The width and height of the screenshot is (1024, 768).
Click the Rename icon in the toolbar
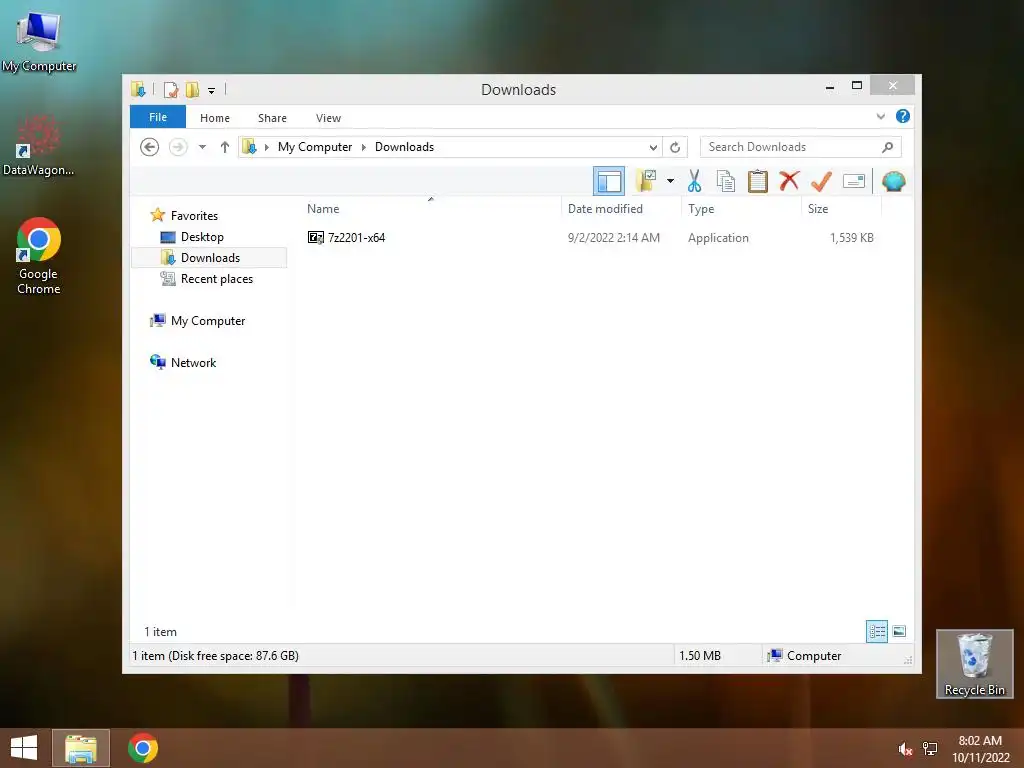click(854, 181)
